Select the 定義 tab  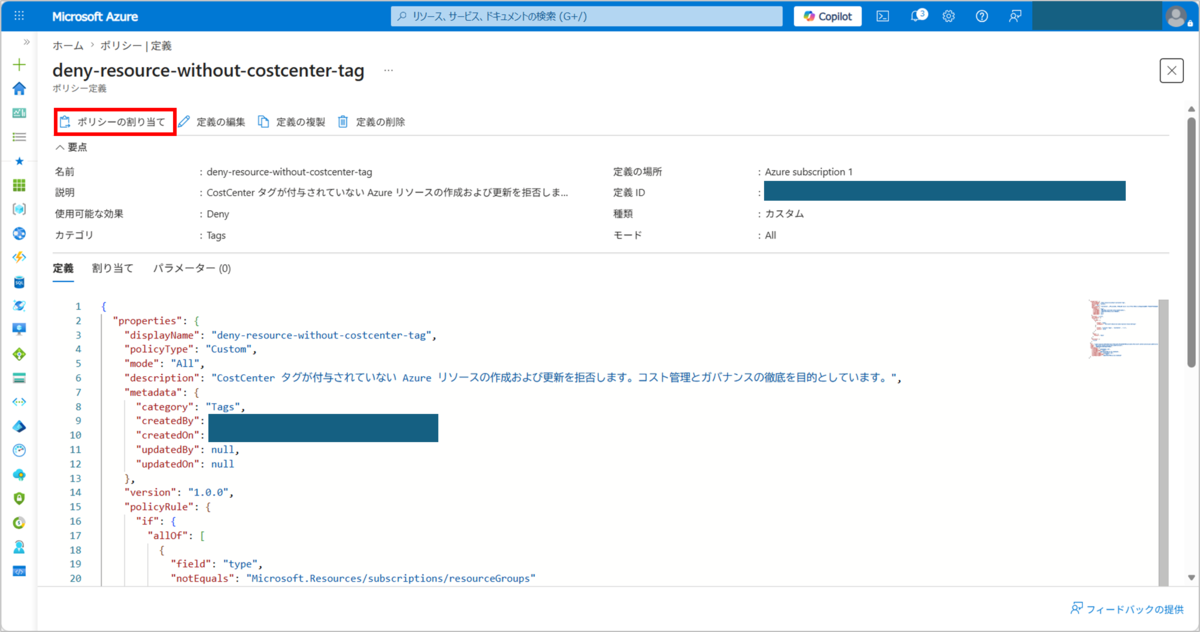tap(63, 268)
